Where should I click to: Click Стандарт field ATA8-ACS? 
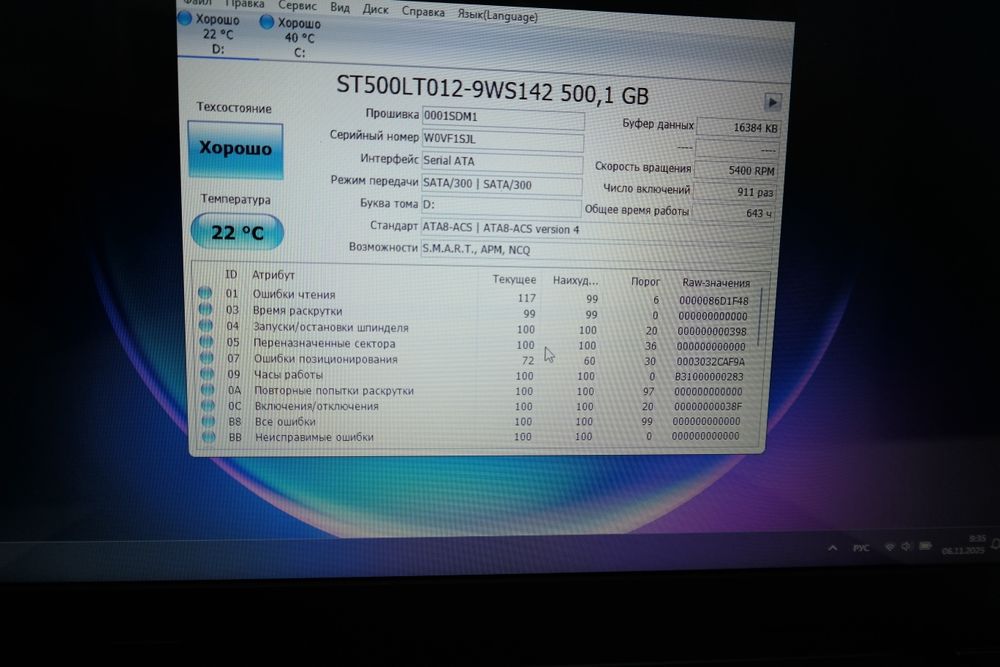tap(598, 230)
